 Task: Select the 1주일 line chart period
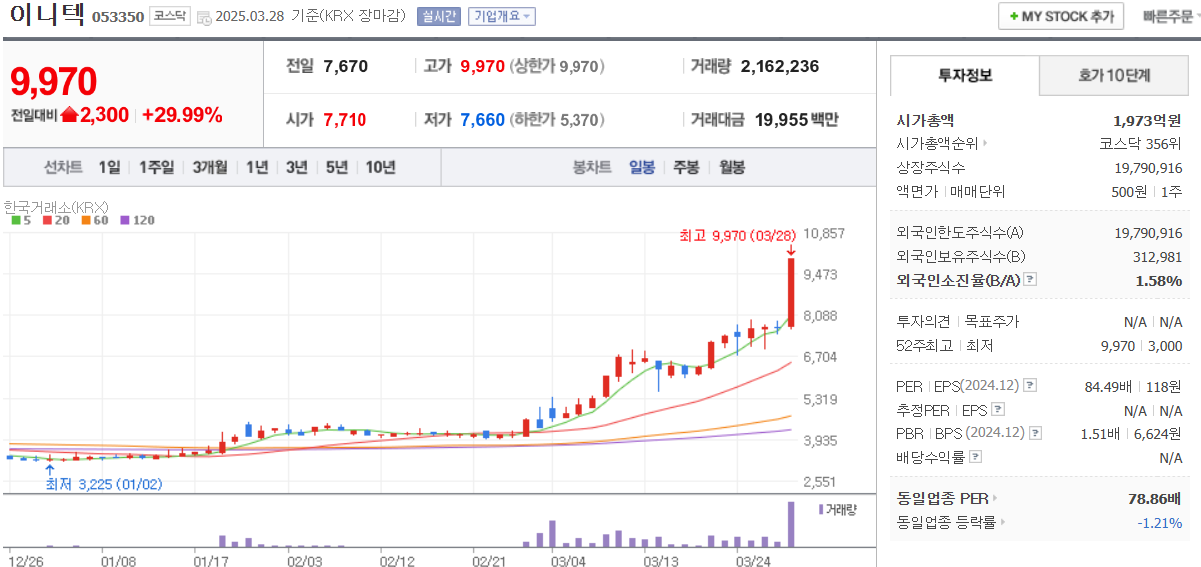click(157, 167)
